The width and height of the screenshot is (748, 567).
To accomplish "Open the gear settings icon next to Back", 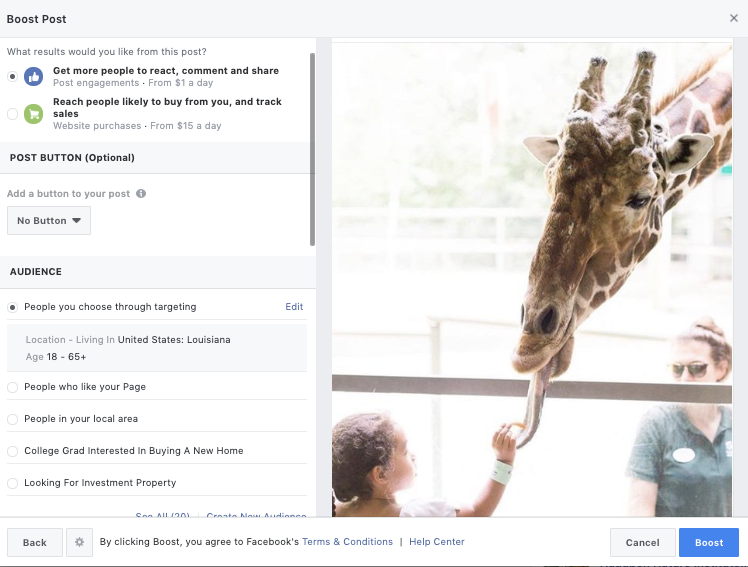I will [80, 542].
